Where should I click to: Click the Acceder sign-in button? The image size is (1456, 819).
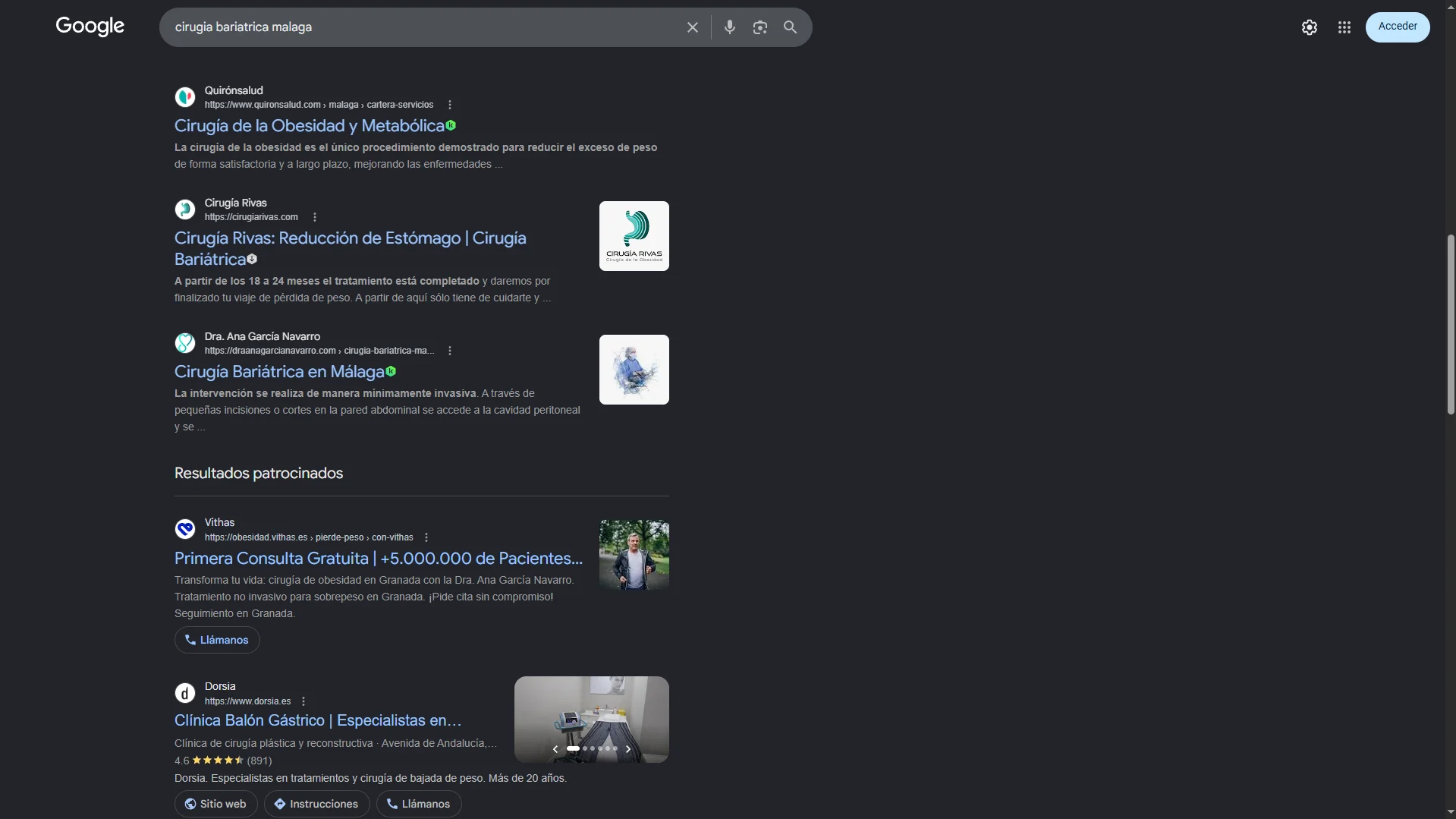[x=1397, y=27]
